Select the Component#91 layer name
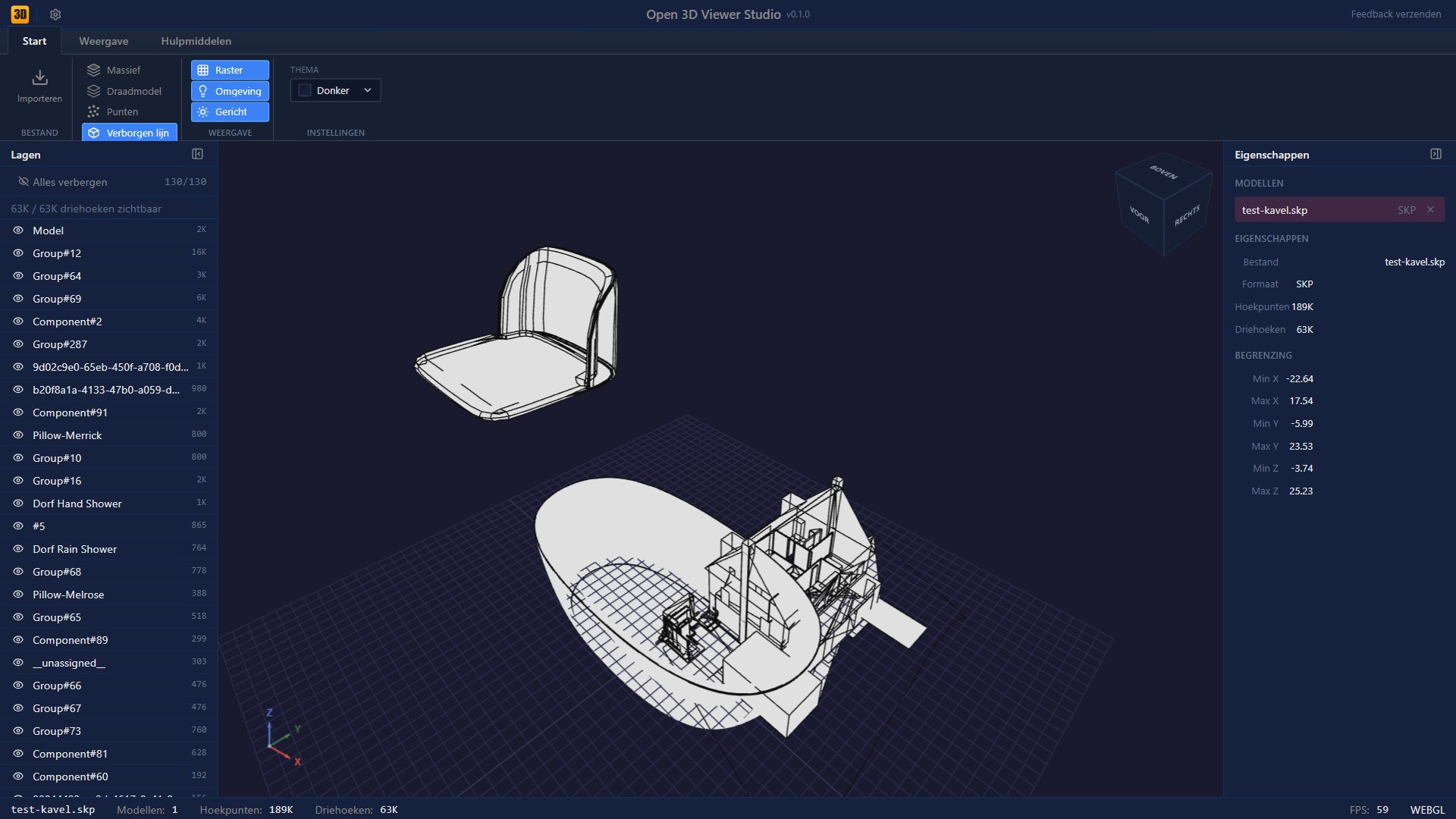Image resolution: width=1456 pixels, height=819 pixels. click(x=70, y=413)
